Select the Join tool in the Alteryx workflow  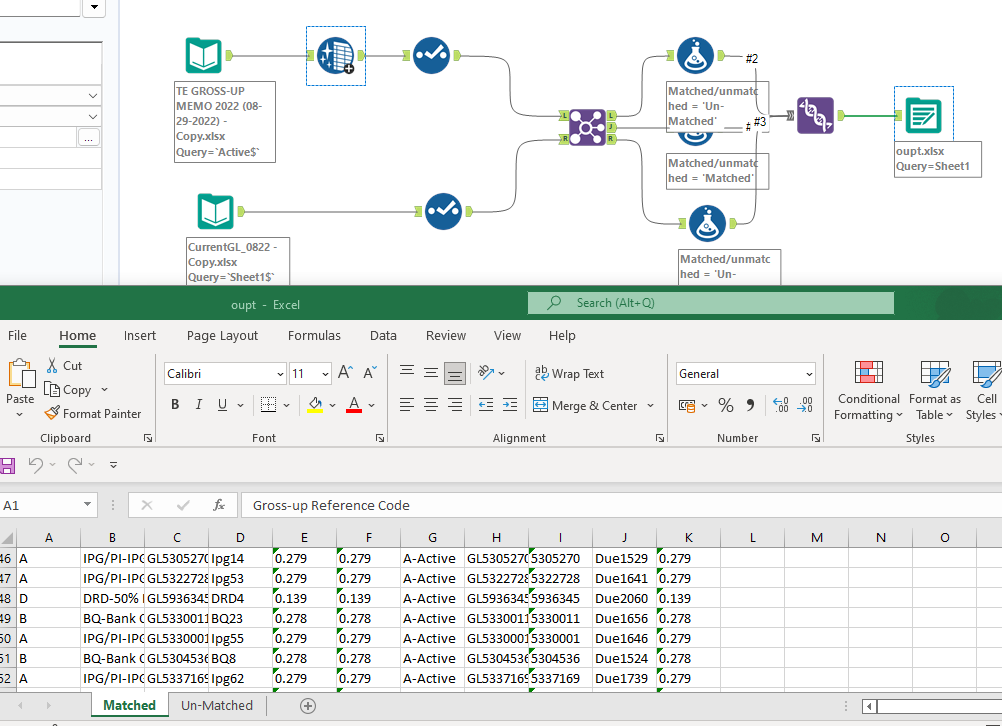(587, 127)
